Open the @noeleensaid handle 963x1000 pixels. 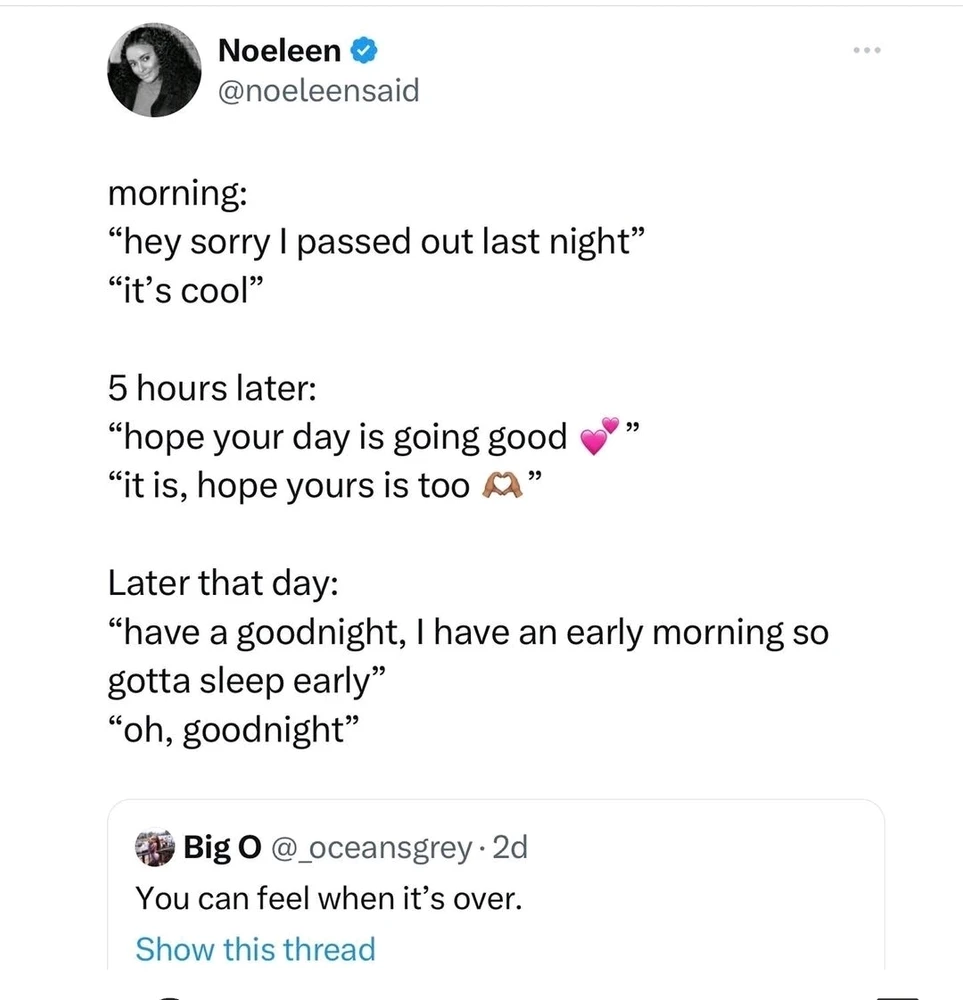click(319, 90)
